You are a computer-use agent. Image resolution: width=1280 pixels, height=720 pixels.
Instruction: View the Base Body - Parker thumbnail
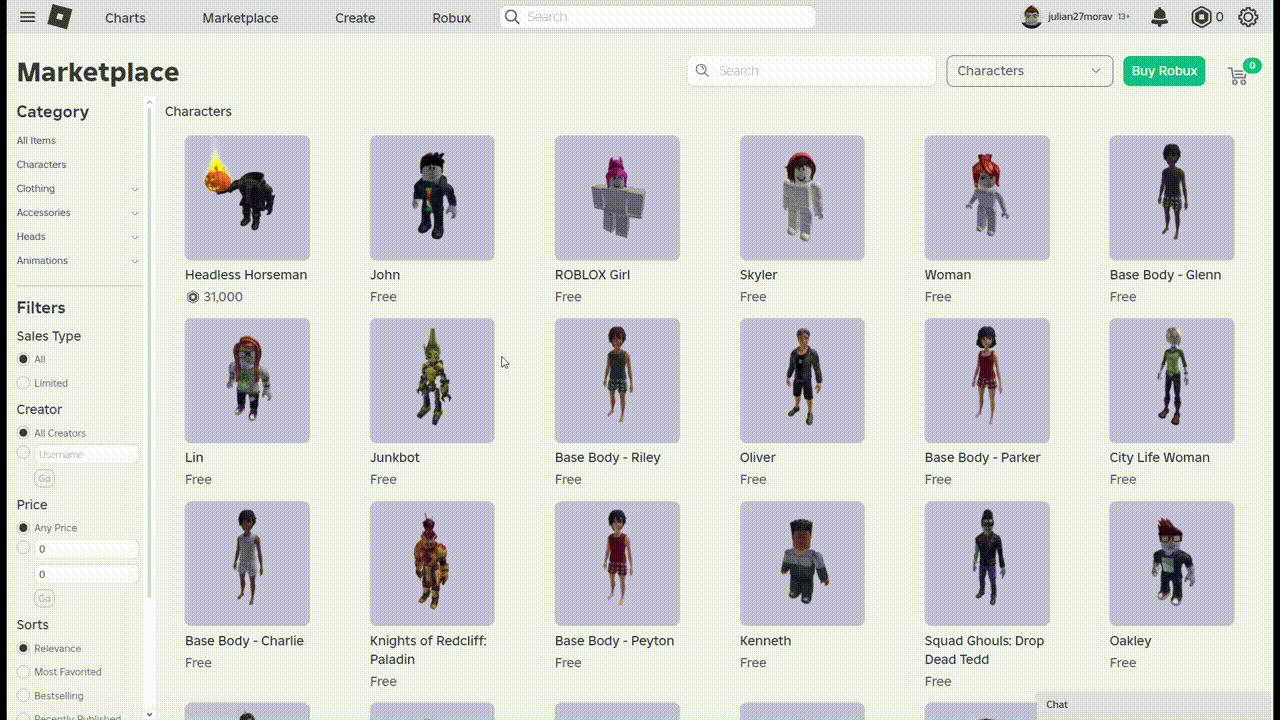click(x=987, y=381)
